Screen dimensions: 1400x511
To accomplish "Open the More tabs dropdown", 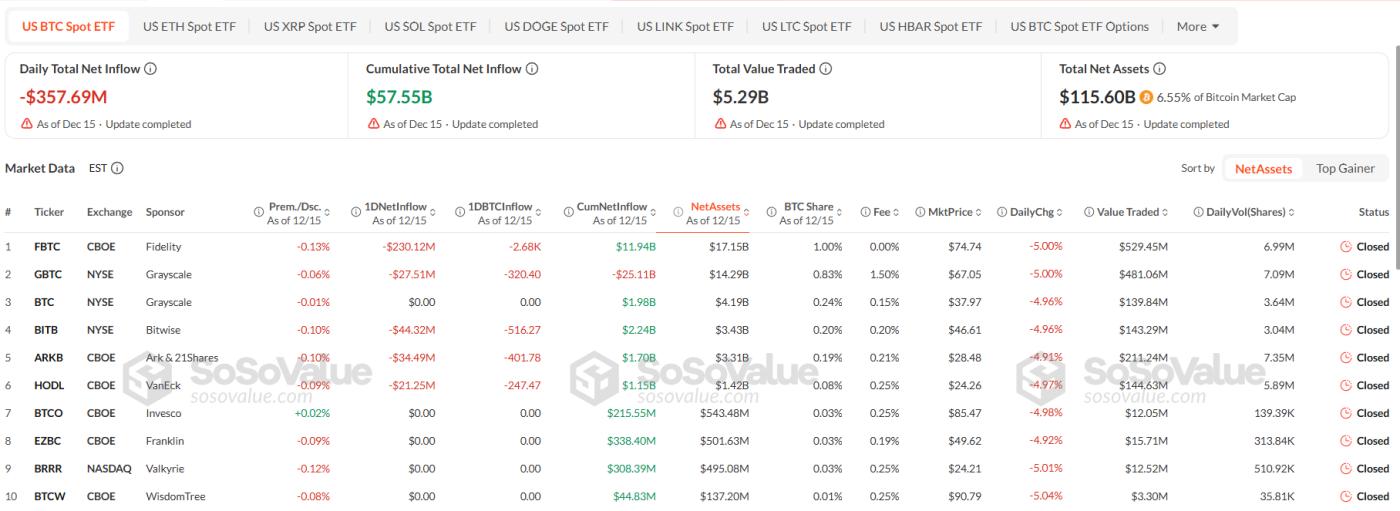I will 1198,27.
